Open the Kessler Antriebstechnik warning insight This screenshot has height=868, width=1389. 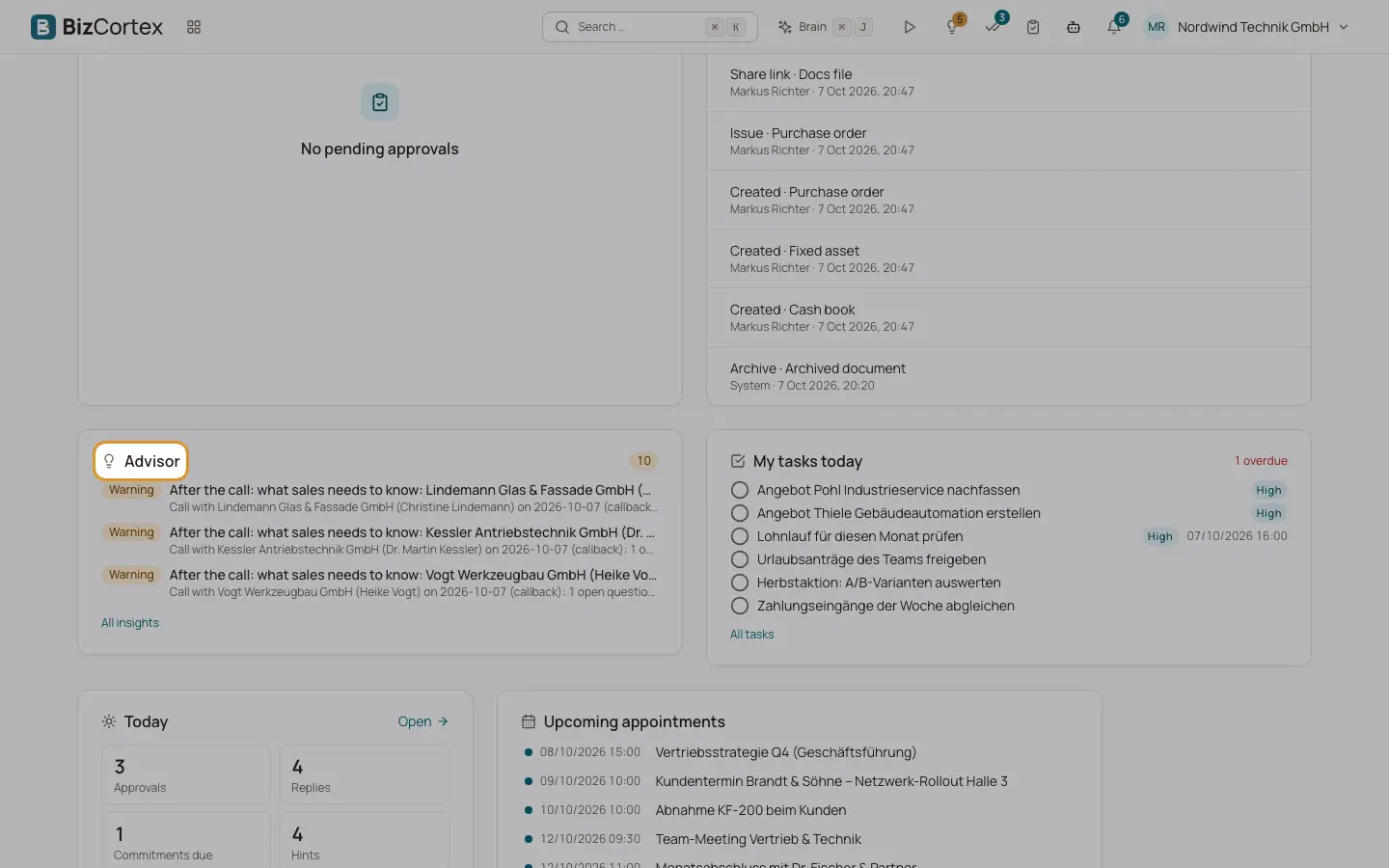click(379, 540)
